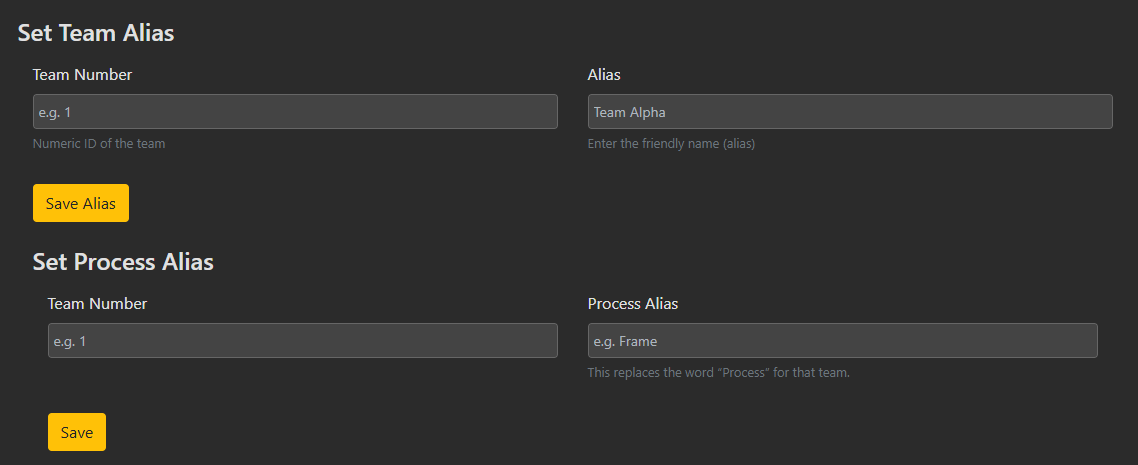Click the Save Alias button
1138x465 pixels.
pos(80,203)
